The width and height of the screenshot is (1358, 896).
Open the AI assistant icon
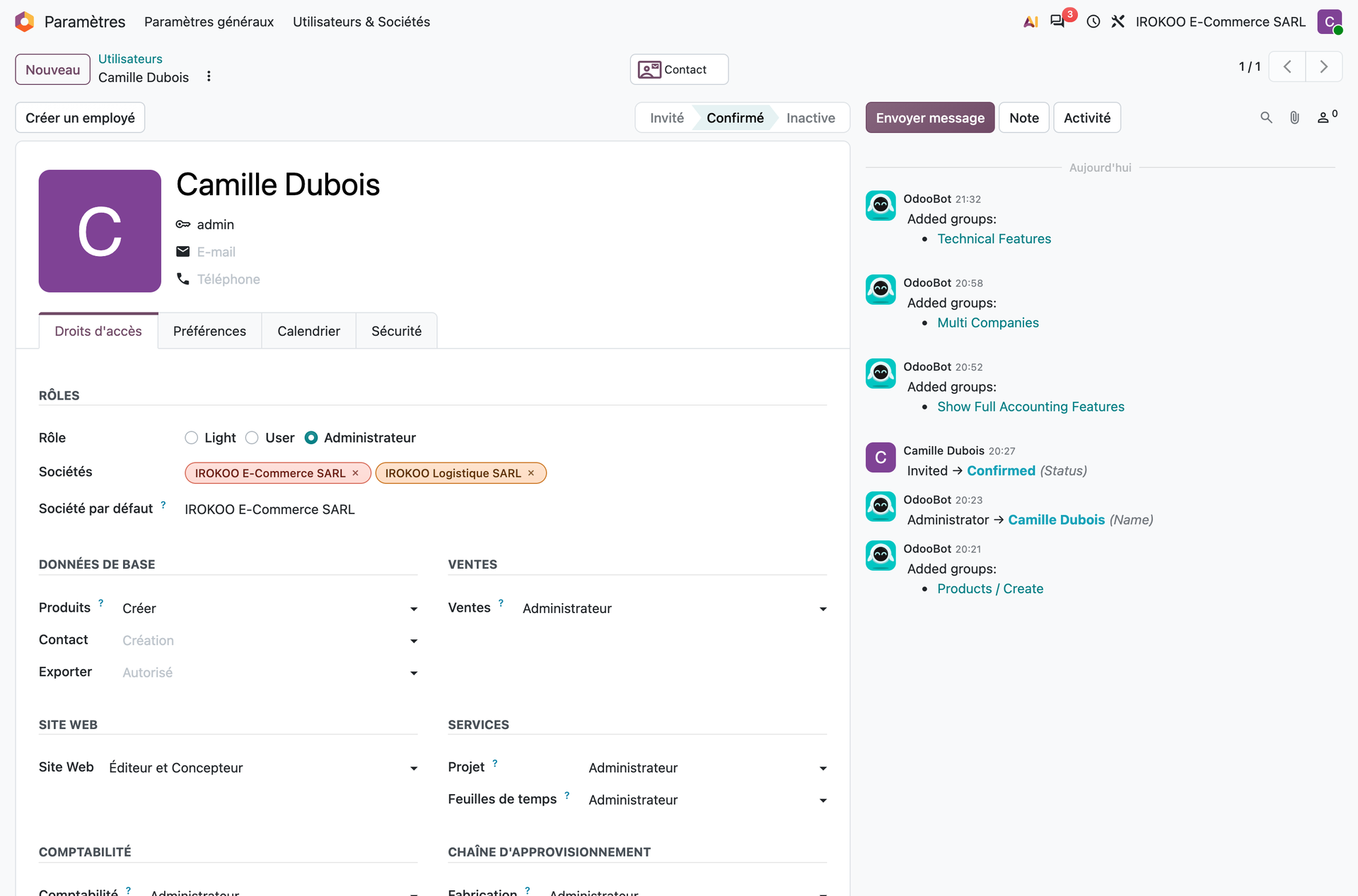[x=1031, y=22]
